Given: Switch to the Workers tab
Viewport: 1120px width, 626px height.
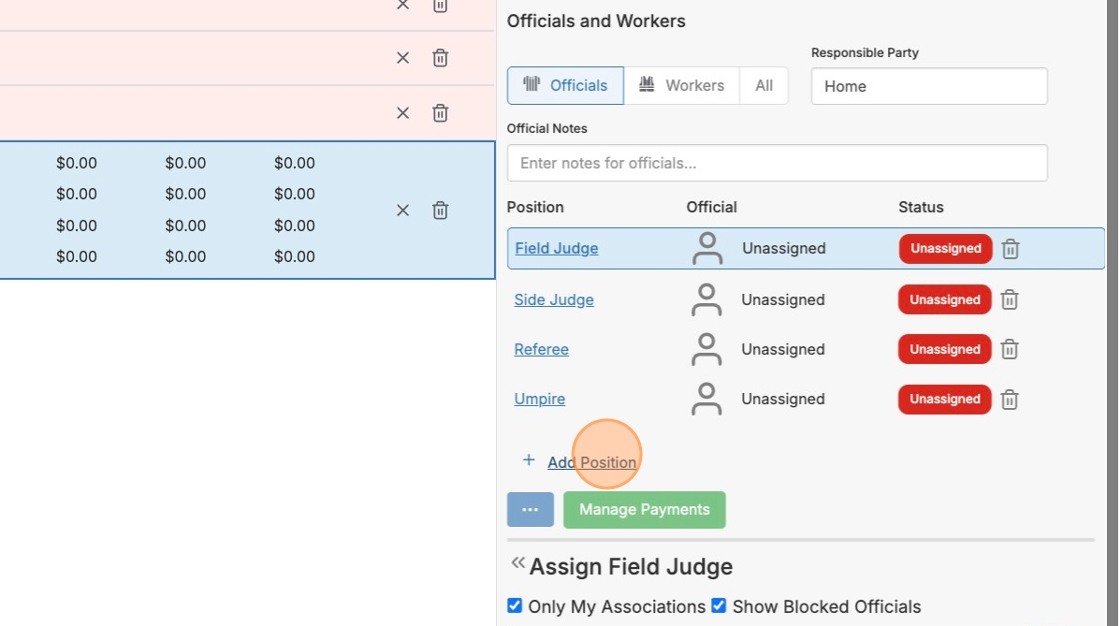Looking at the screenshot, I should 681,86.
